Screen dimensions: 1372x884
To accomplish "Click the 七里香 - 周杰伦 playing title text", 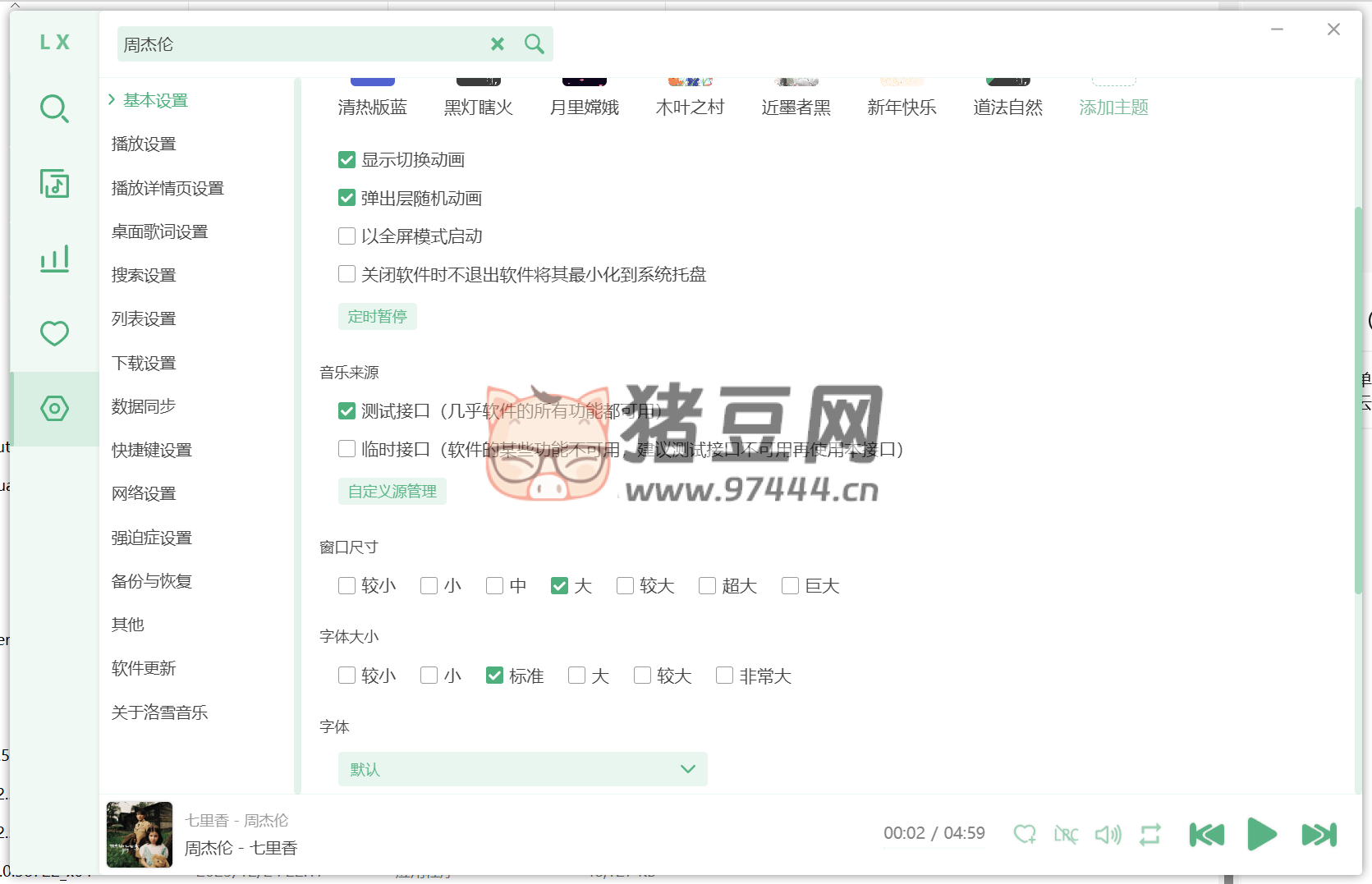I will (x=236, y=820).
